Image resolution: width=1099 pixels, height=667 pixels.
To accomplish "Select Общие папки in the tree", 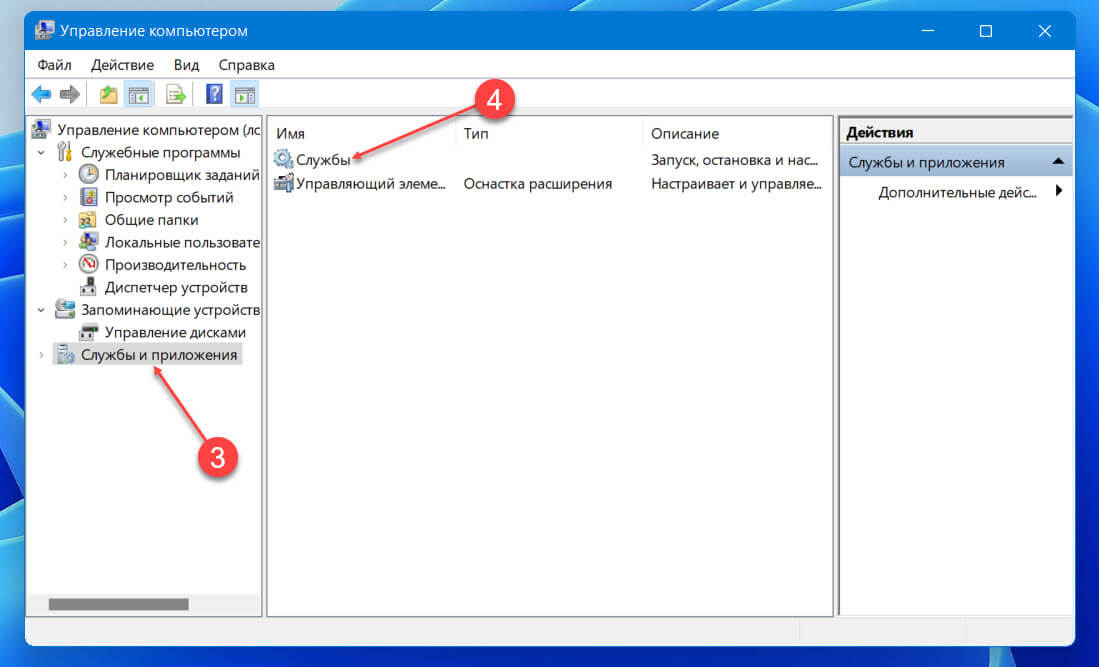I will [151, 220].
